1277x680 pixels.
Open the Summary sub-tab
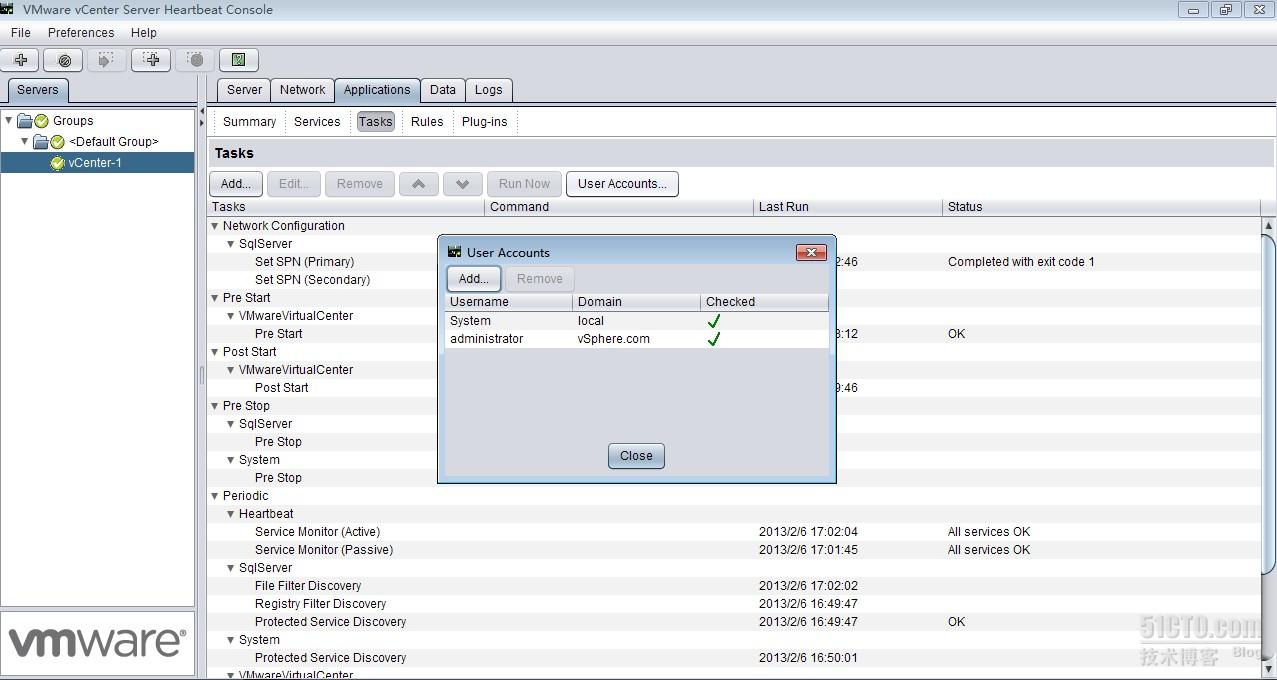point(249,122)
